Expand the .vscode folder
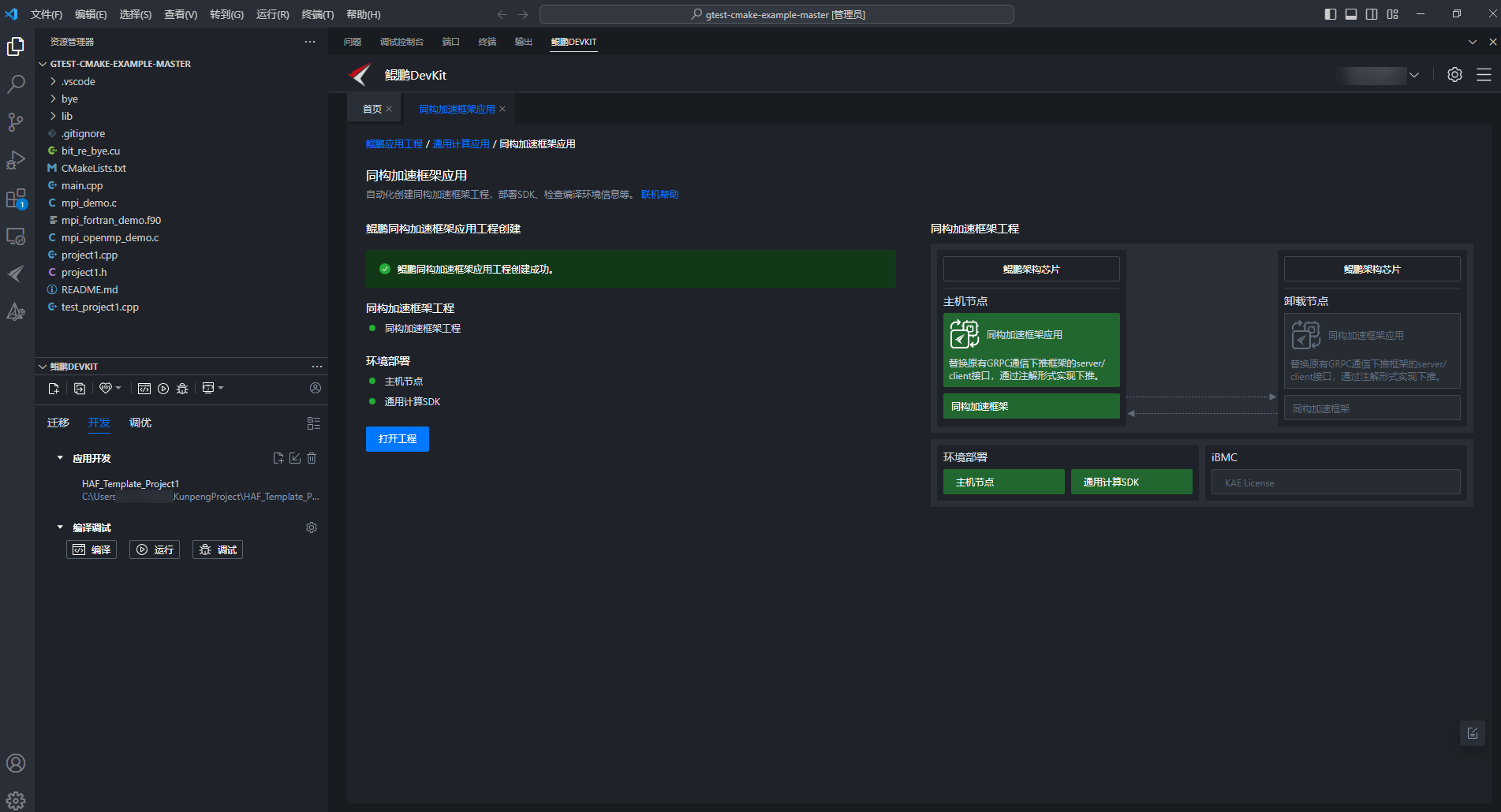Screen dimensions: 1501x812 pyautogui.click(x=53, y=81)
